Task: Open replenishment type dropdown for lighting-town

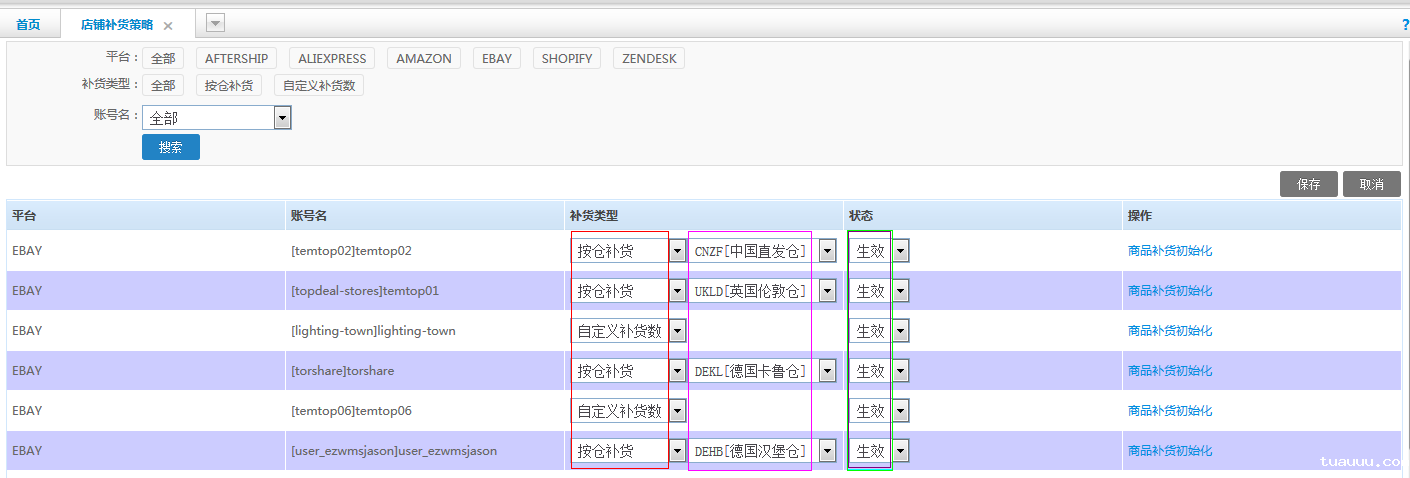Action: (x=628, y=331)
